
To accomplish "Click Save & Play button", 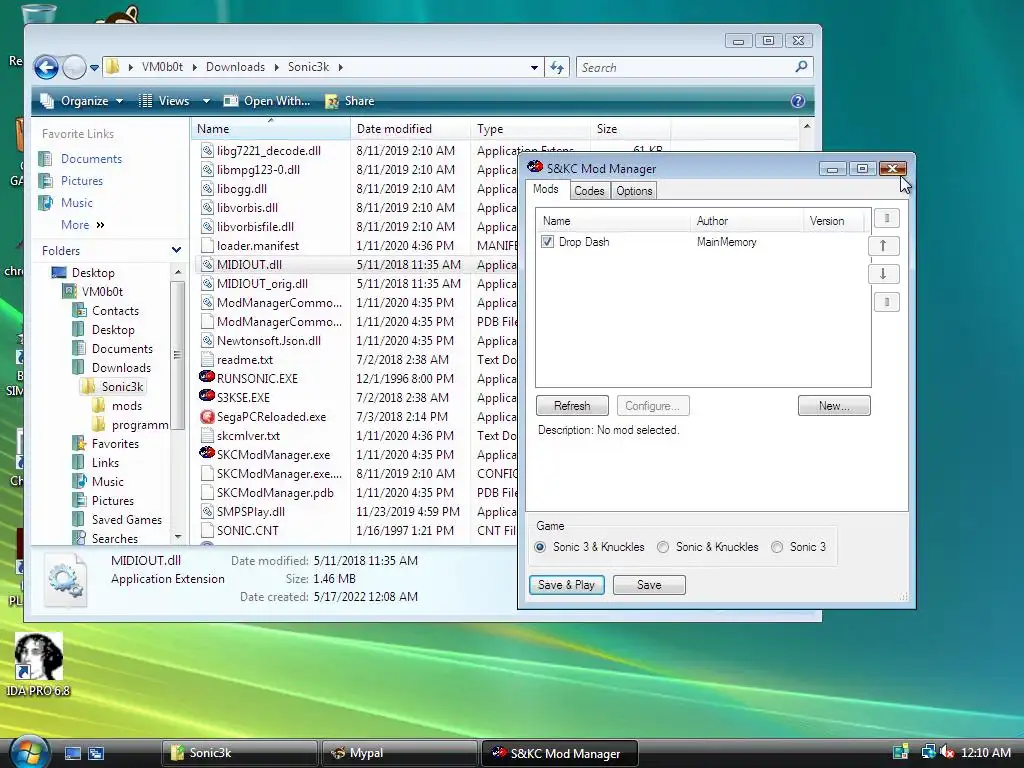I will tap(566, 585).
